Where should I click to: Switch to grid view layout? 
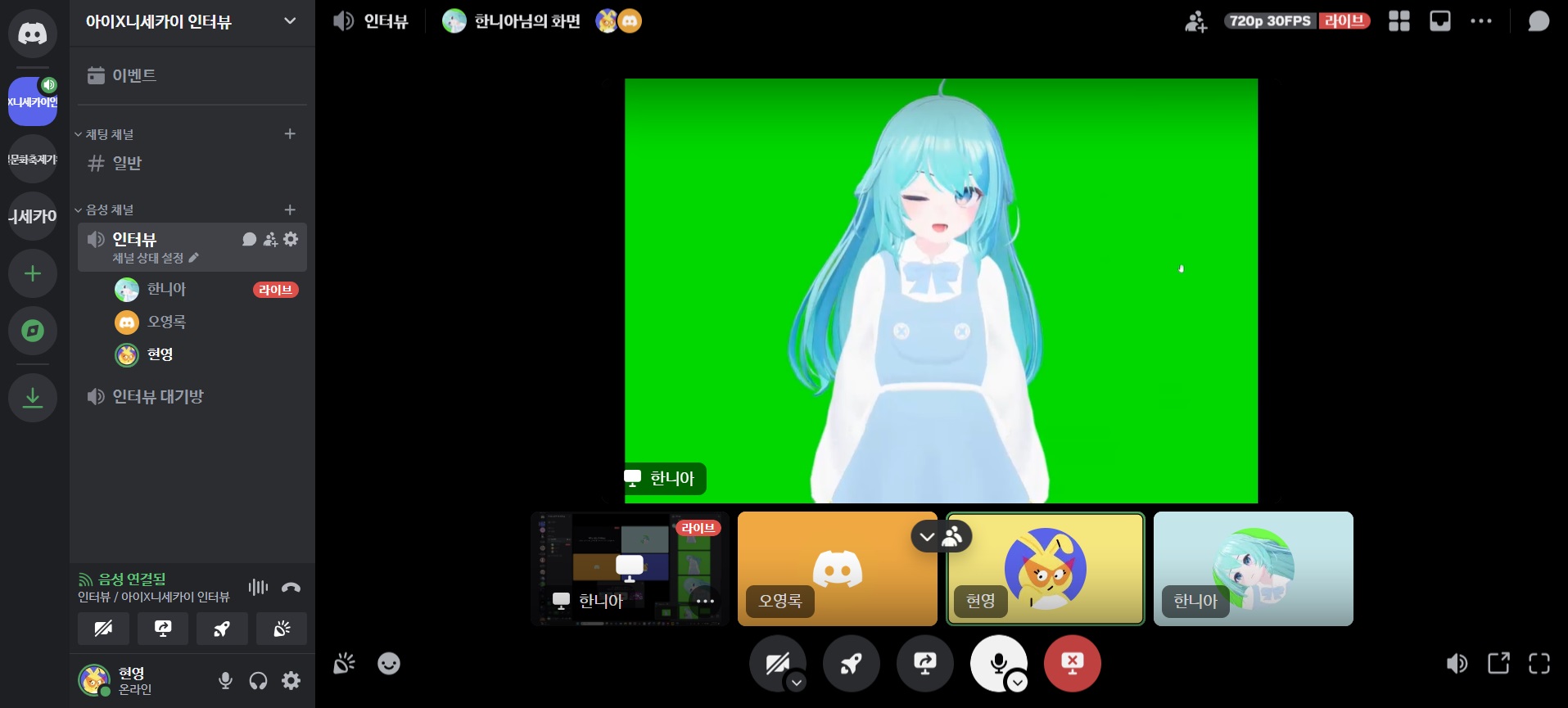1399,21
